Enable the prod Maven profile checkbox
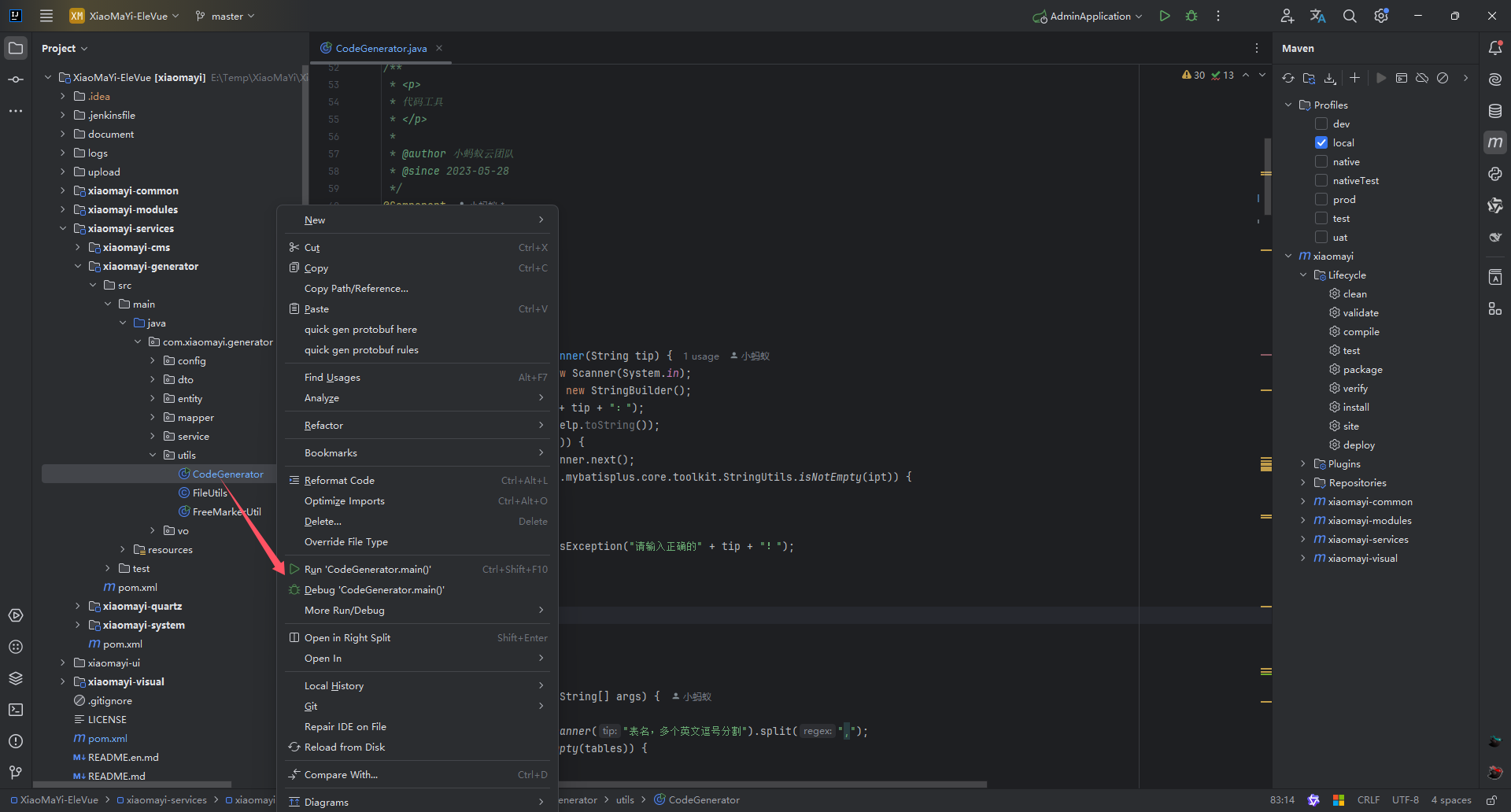 (x=1321, y=199)
